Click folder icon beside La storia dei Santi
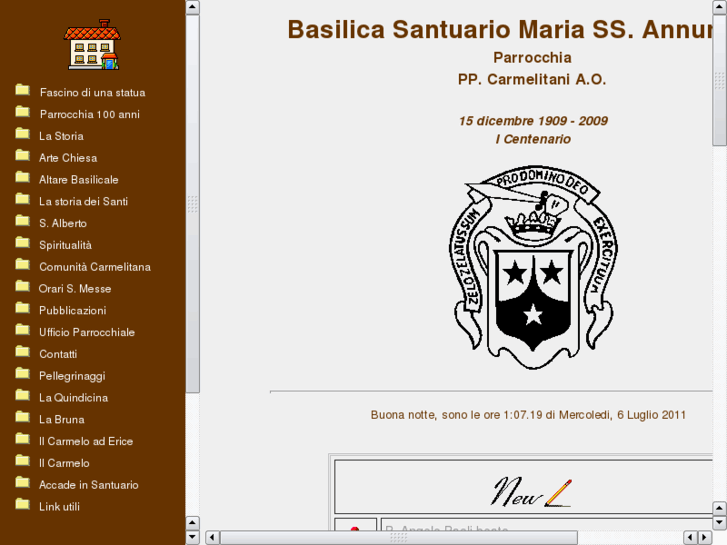 click(x=22, y=199)
